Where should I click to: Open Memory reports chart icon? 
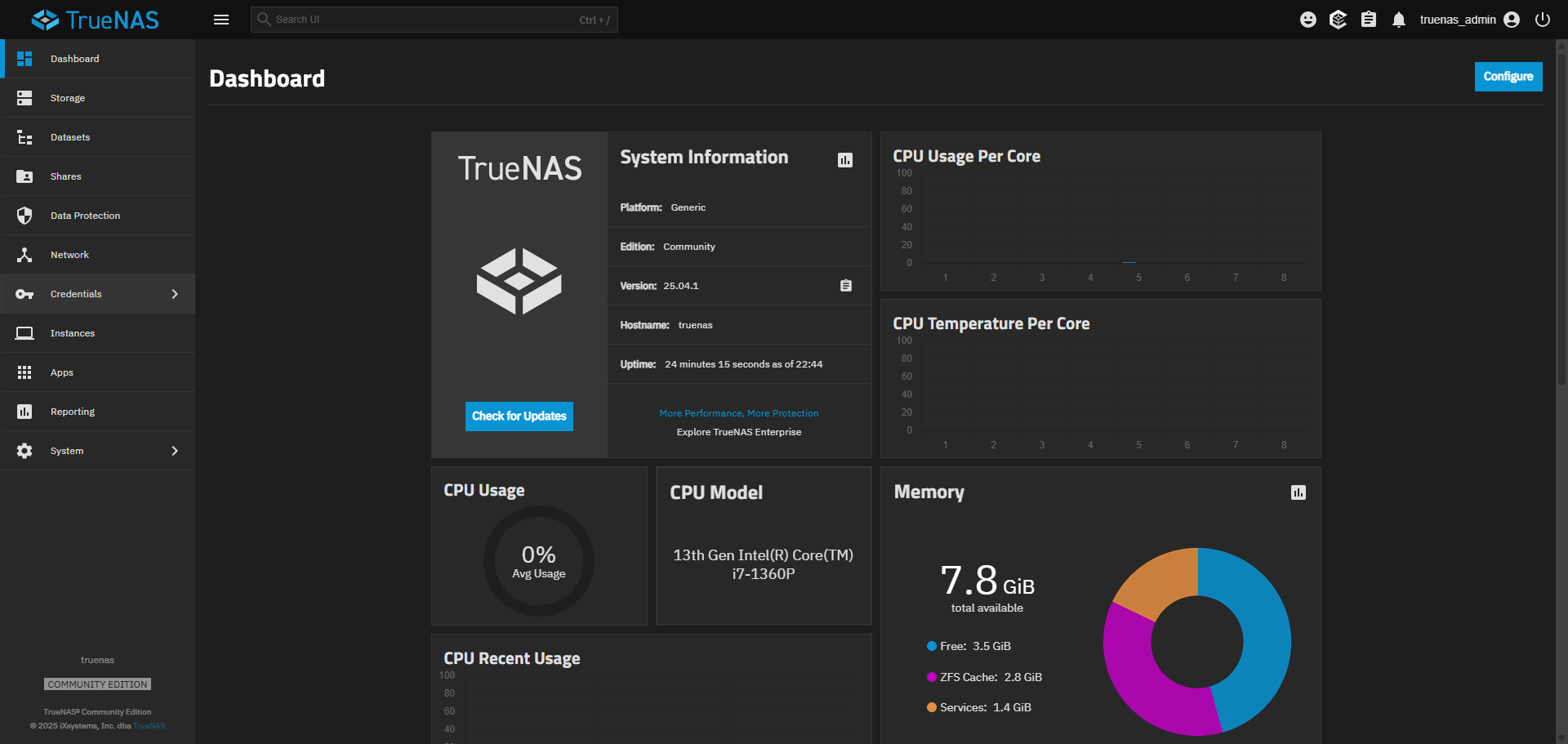[1298, 492]
